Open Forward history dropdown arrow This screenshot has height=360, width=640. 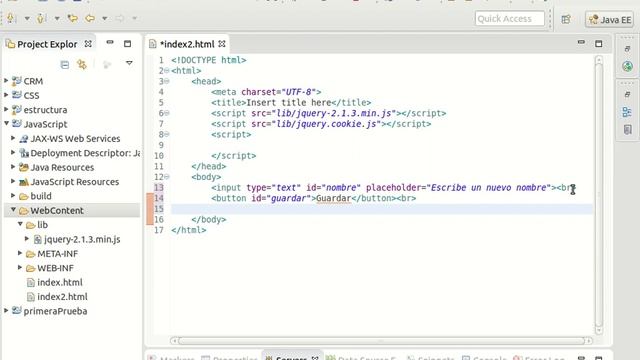point(134,18)
